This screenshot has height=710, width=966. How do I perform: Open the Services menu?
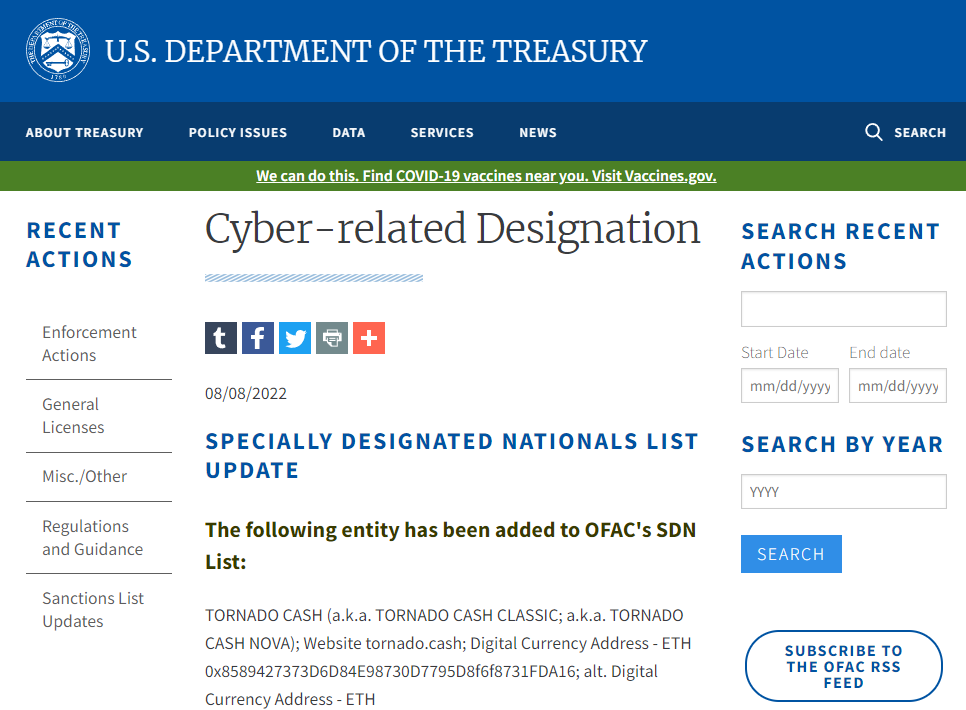442,132
